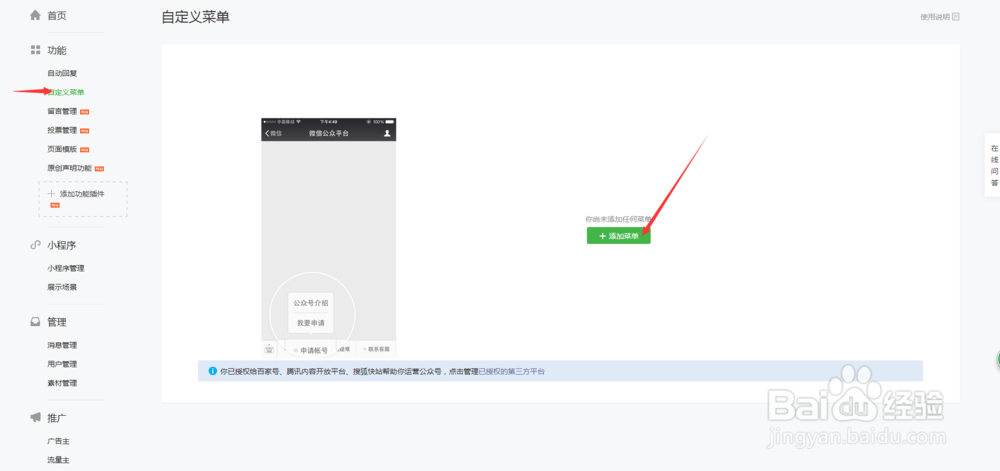Image resolution: width=1000 pixels, height=471 pixels.
Task: Click the 推广 section heading
Action: [57, 418]
